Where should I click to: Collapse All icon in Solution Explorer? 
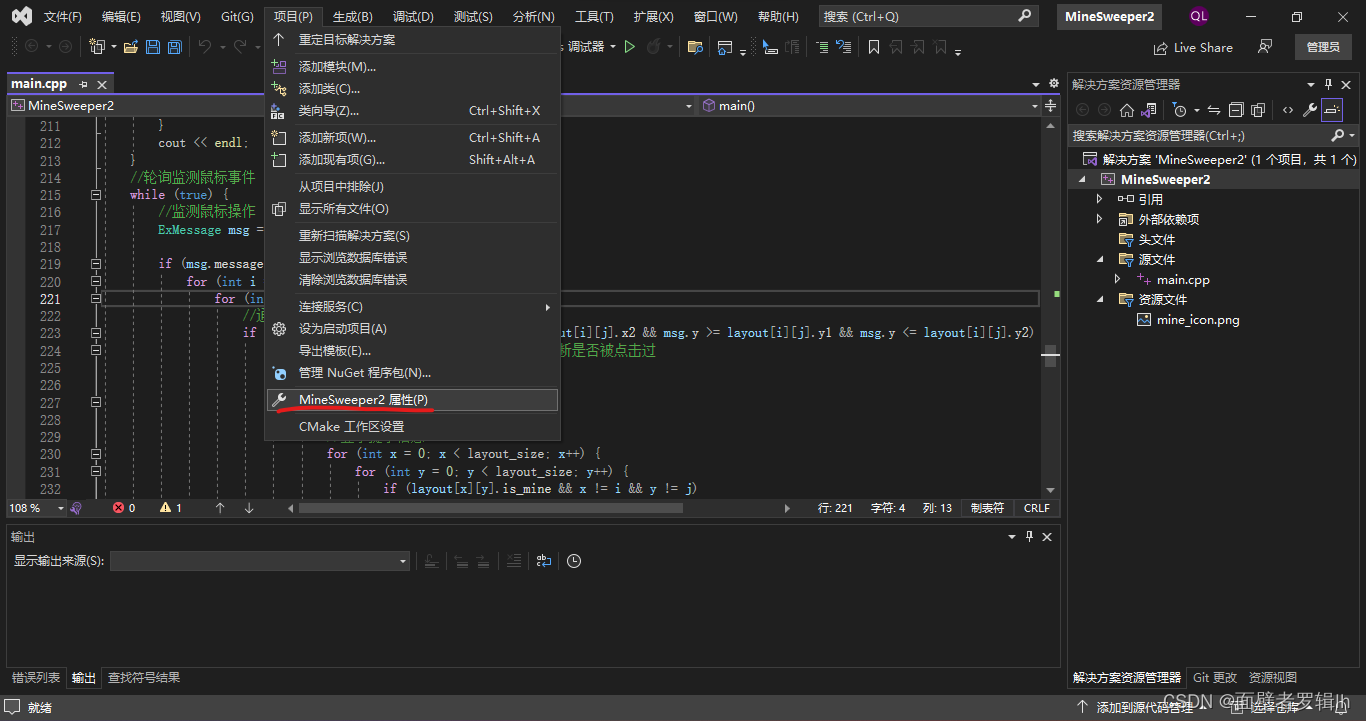tap(1236, 110)
